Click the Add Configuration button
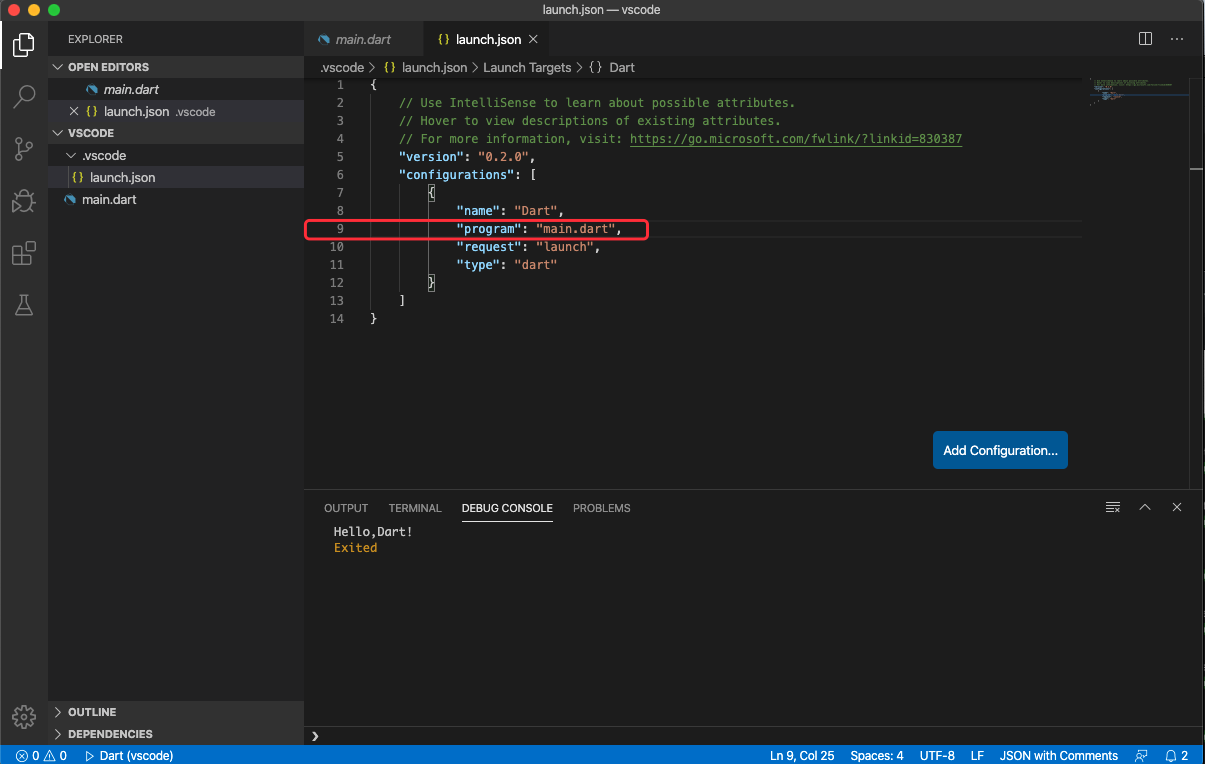Image resolution: width=1205 pixels, height=764 pixels. [x=1000, y=450]
